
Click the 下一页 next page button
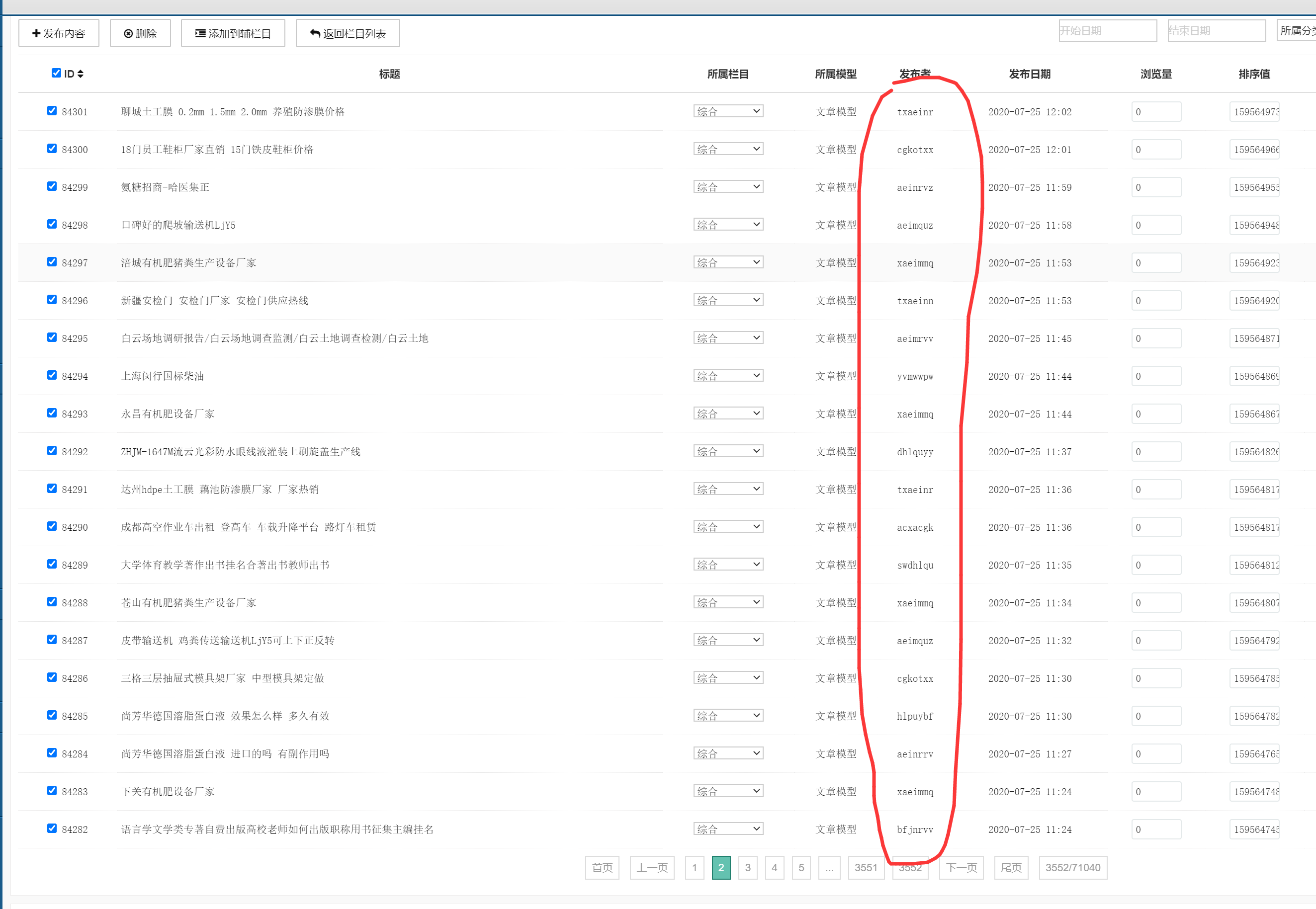click(x=961, y=867)
